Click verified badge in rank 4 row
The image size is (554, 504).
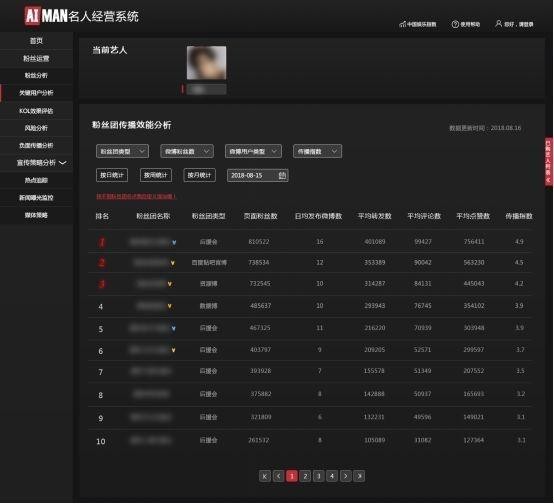point(170,306)
